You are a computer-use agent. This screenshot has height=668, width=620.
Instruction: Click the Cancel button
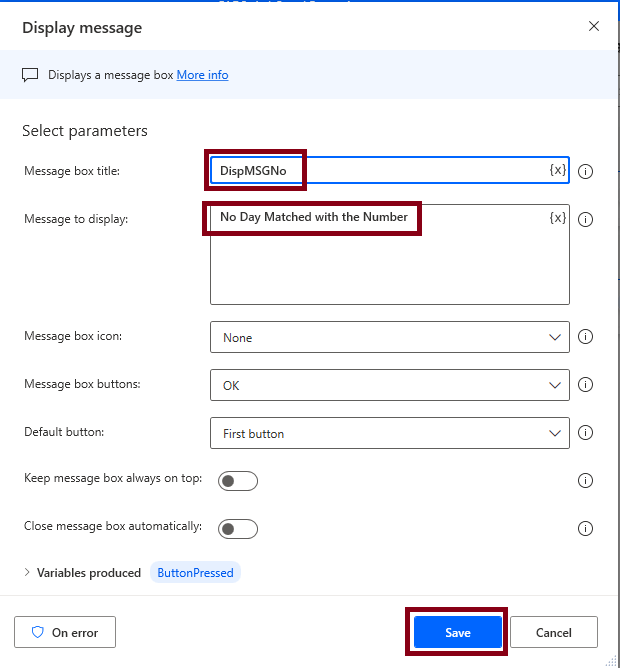pos(554,632)
